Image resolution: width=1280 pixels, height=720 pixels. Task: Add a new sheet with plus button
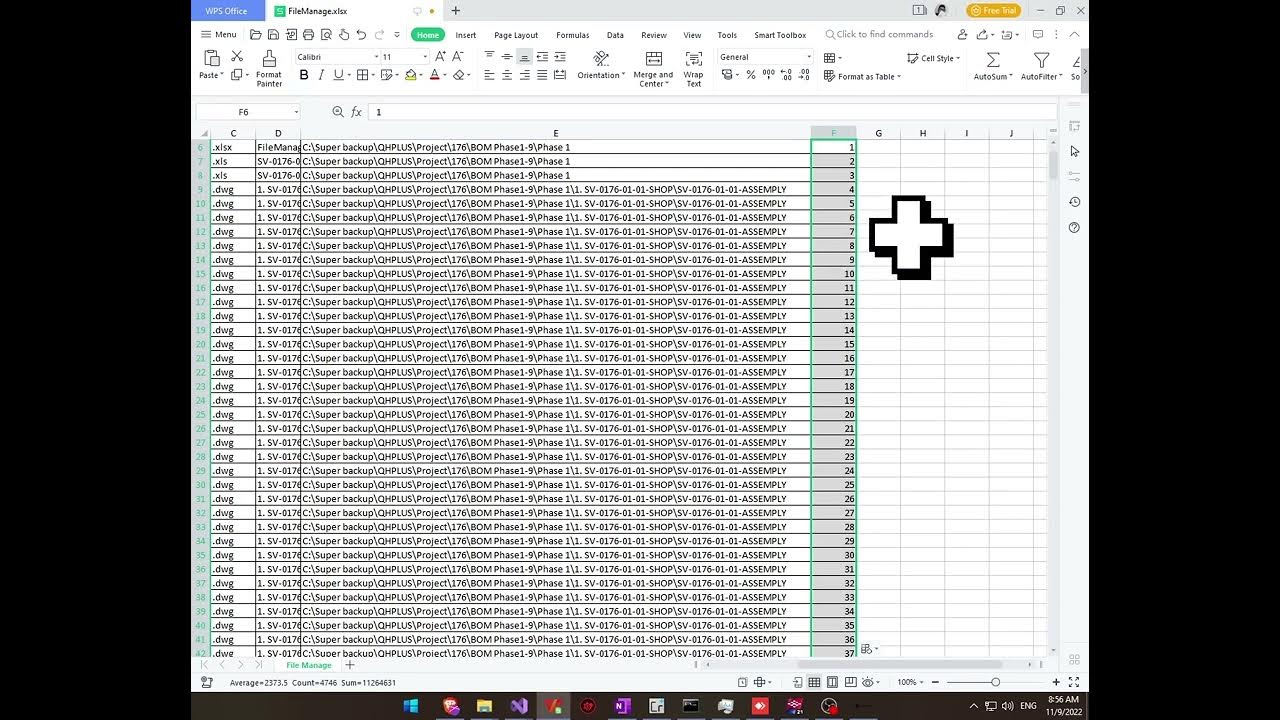350,665
